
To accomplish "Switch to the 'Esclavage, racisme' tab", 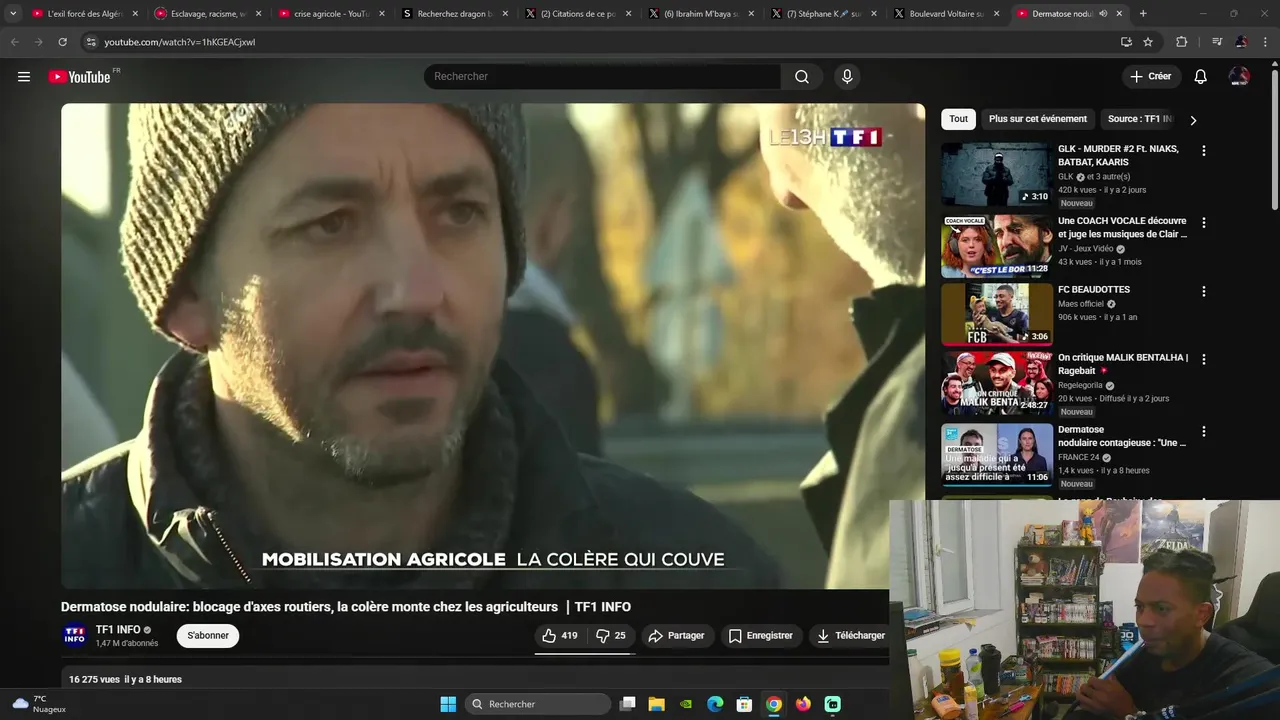I will tap(207, 14).
